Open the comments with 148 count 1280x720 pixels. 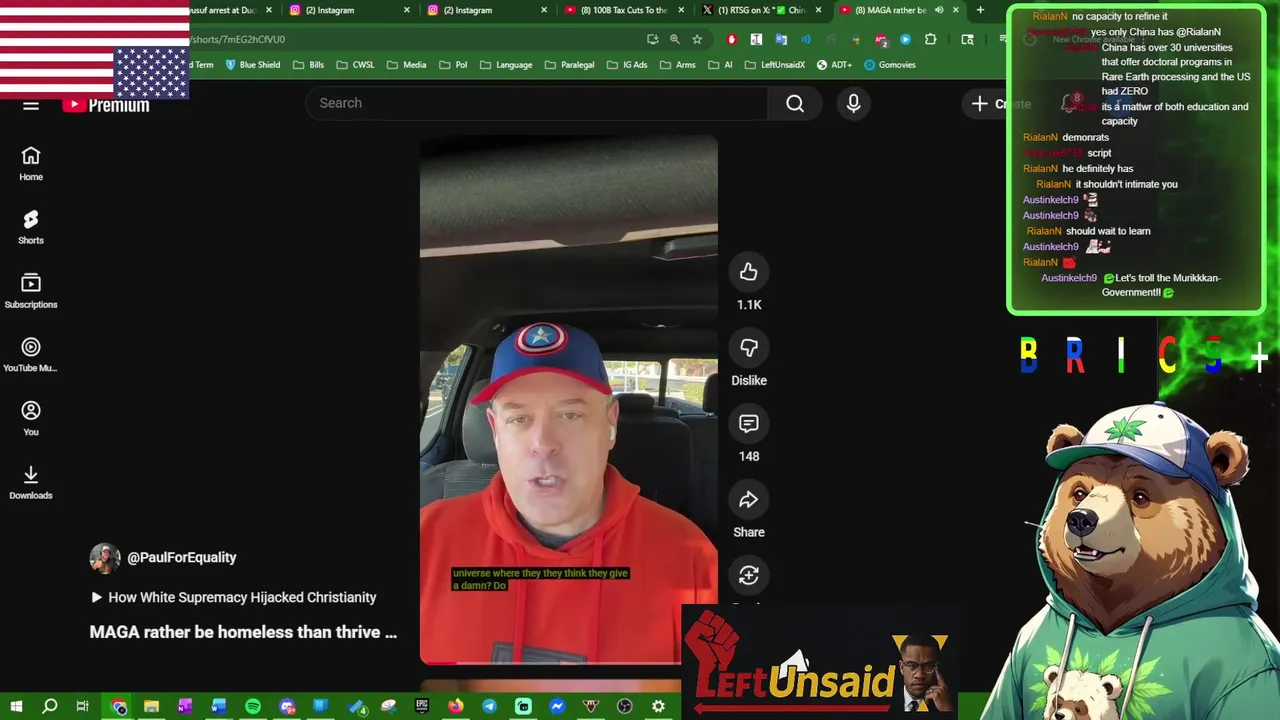(749, 424)
